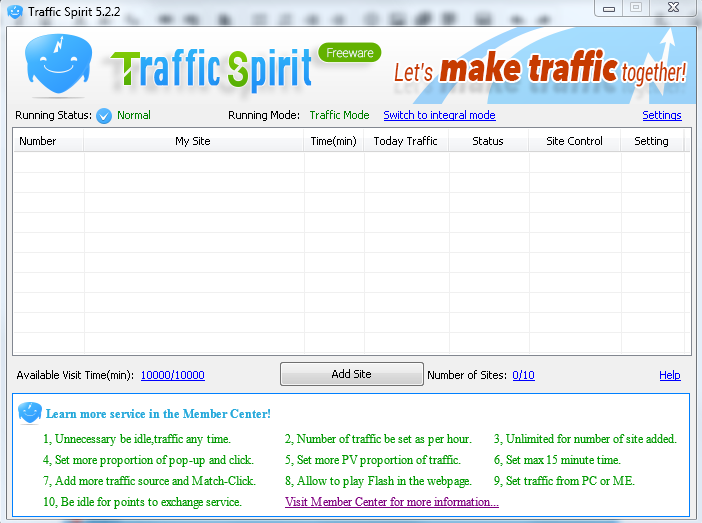Click the Time(min) column header
The height and width of the screenshot is (523, 702).
[x=334, y=141]
